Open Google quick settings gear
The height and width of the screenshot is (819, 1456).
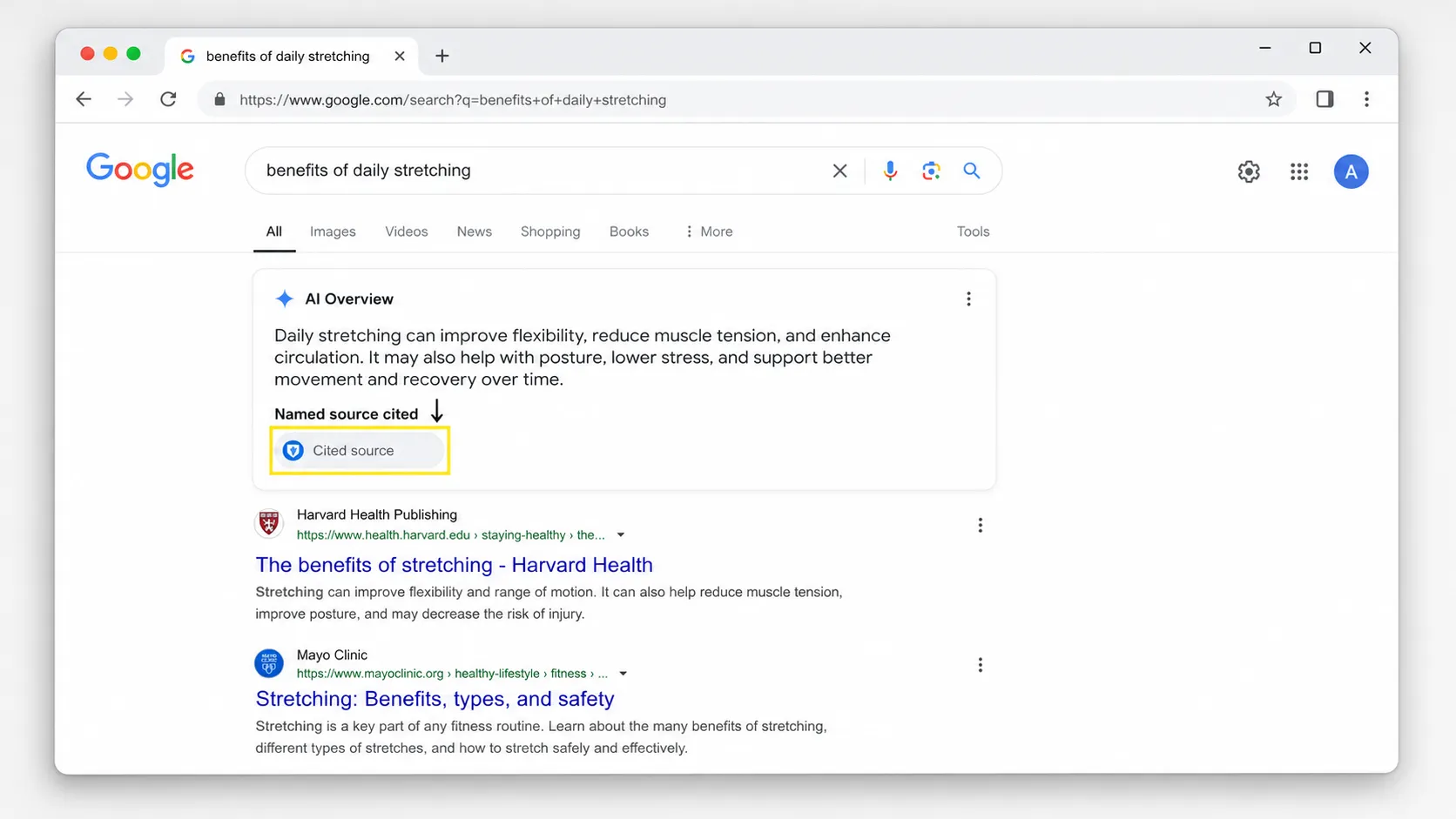pos(1249,171)
